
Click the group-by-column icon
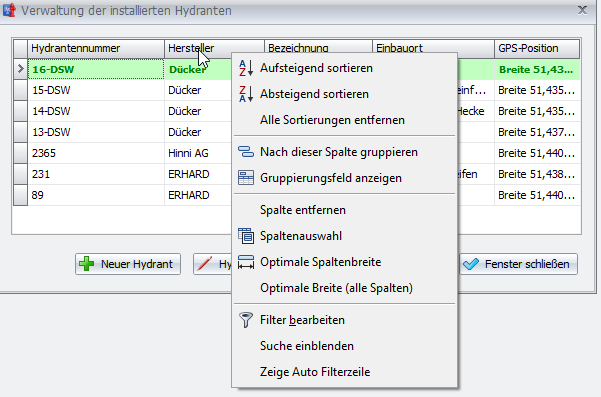click(x=246, y=152)
